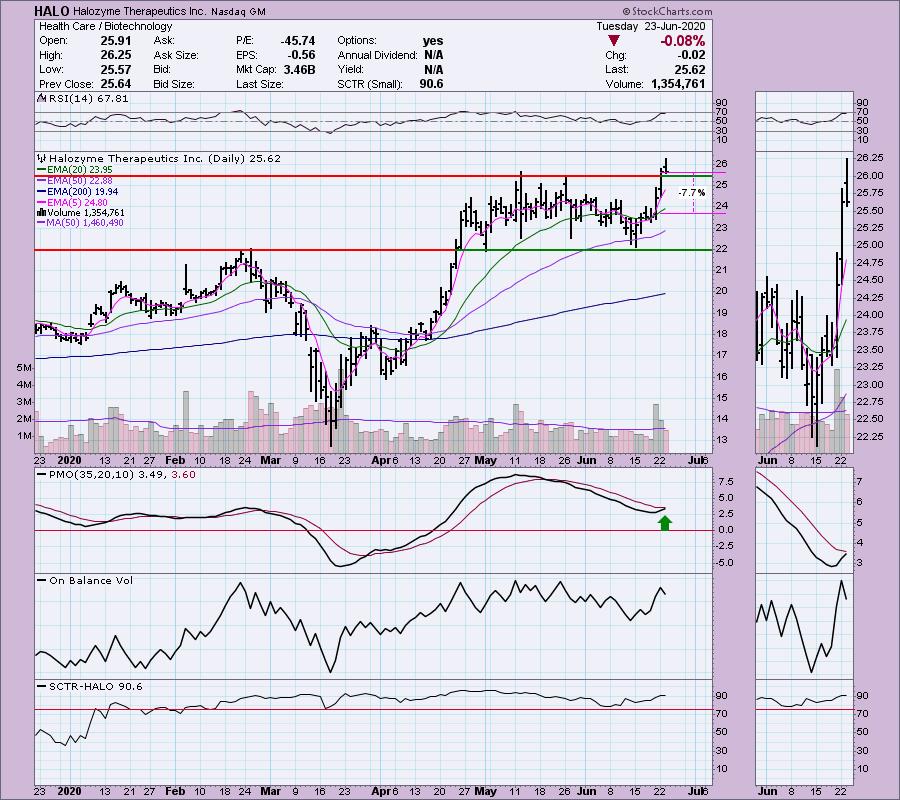Screen dimensions: 900x800
Task: Click the green up arrow on PMO panel
Action: [x=665, y=522]
